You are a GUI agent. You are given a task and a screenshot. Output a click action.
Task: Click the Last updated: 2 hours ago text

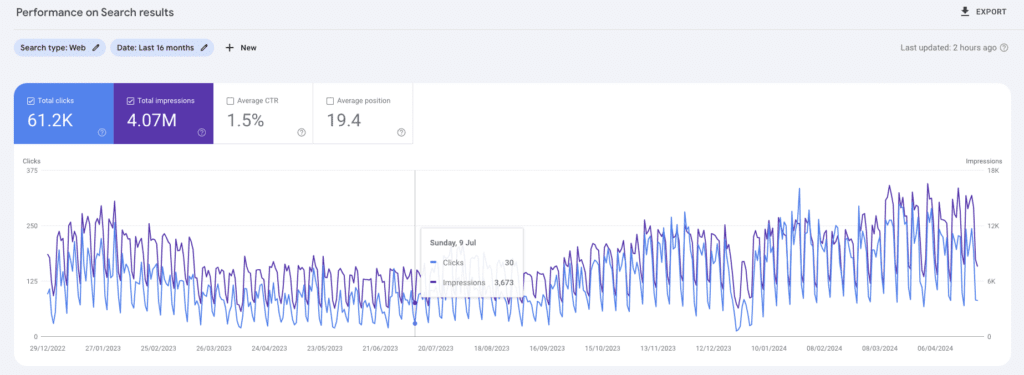[x=948, y=48]
